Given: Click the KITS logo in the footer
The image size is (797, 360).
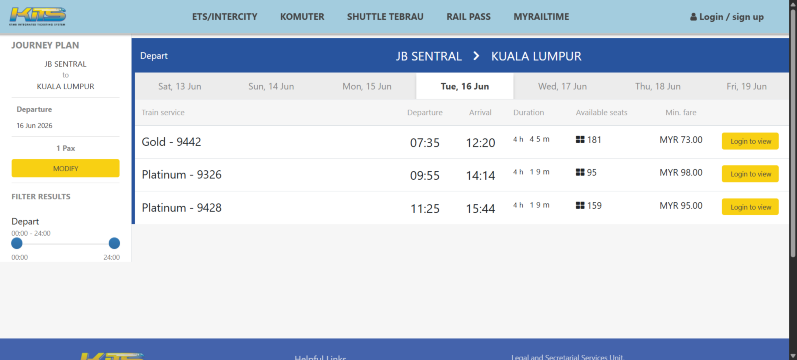Looking at the screenshot, I should [x=112, y=356].
